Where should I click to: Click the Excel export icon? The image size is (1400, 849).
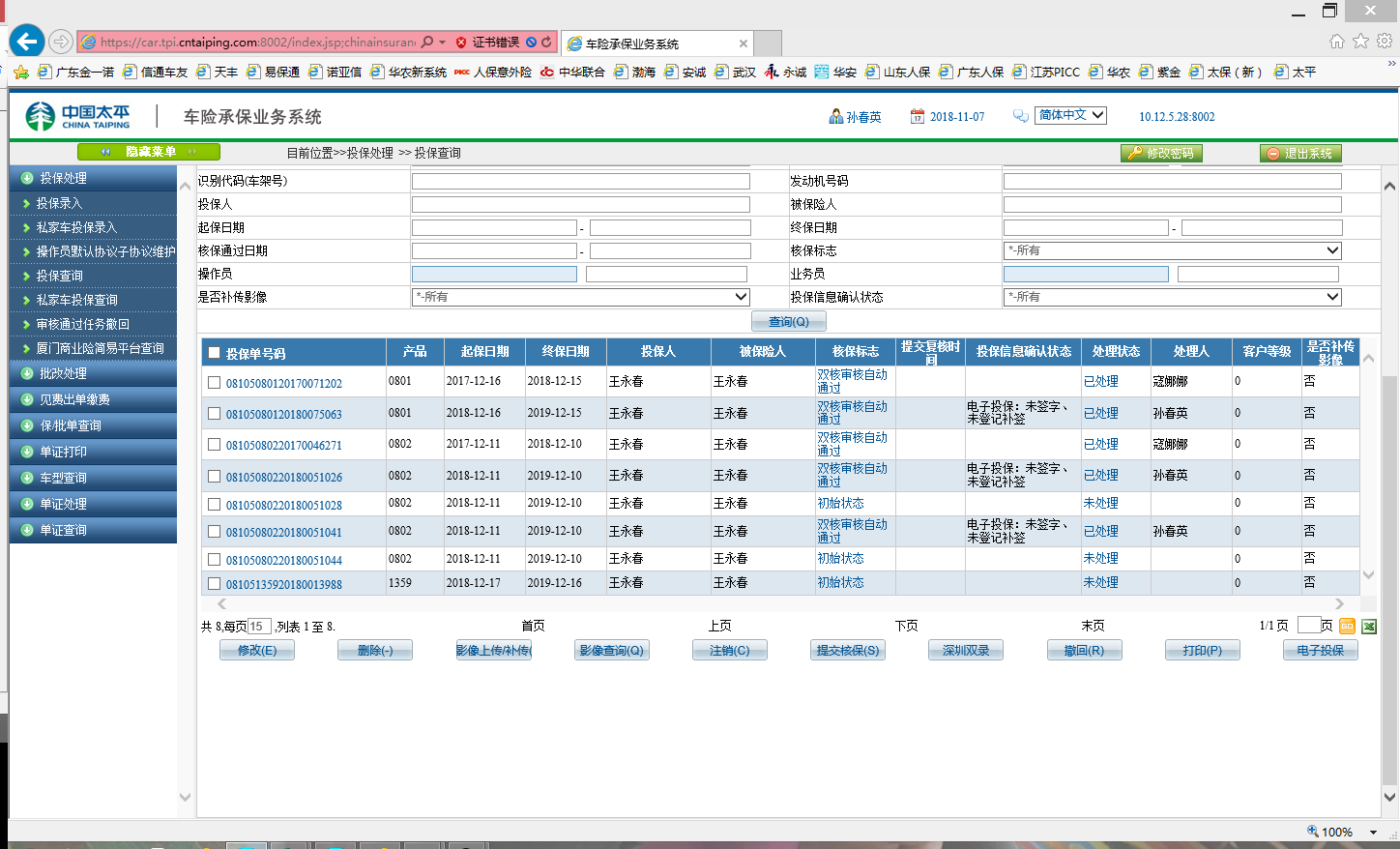(1369, 627)
